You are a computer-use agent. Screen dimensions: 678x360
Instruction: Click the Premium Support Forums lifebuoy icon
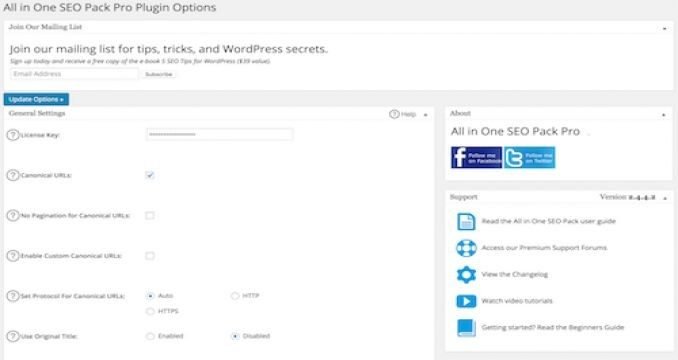point(466,248)
